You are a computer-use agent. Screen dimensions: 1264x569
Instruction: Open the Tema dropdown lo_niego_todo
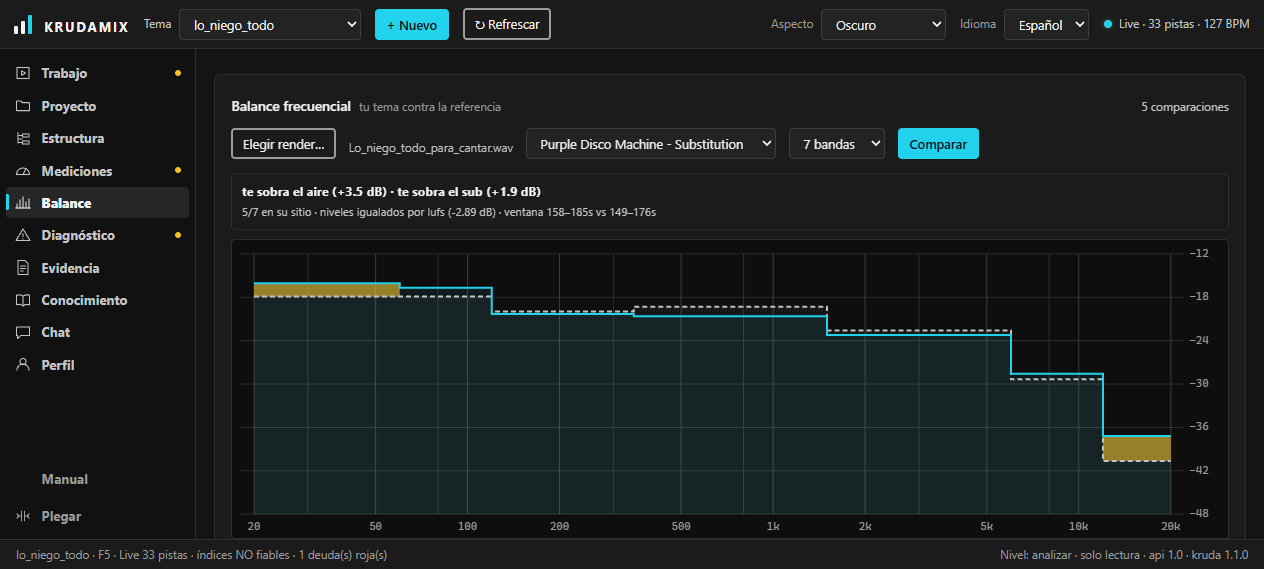(x=270, y=25)
